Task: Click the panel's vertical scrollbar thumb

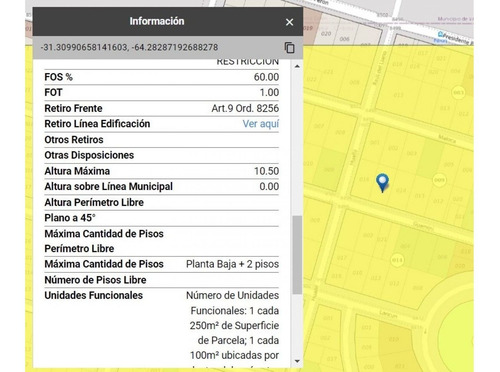Action: [x=297, y=255]
